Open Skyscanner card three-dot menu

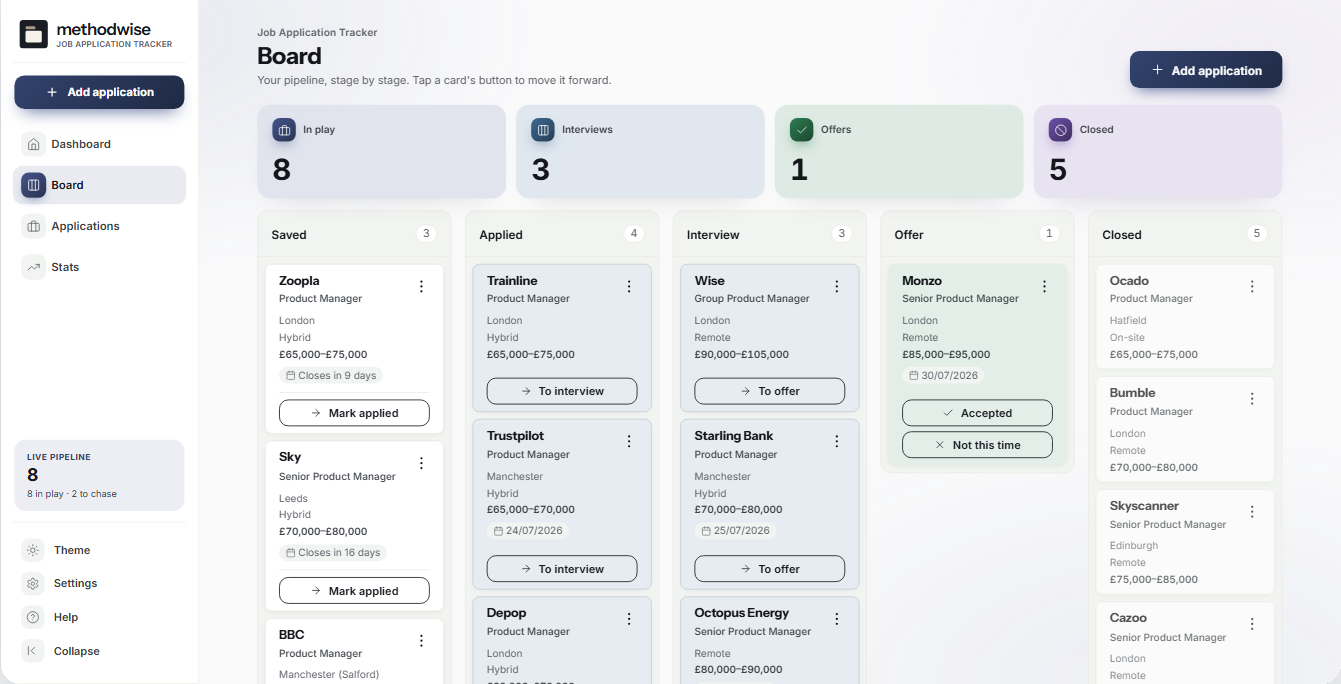1252,512
